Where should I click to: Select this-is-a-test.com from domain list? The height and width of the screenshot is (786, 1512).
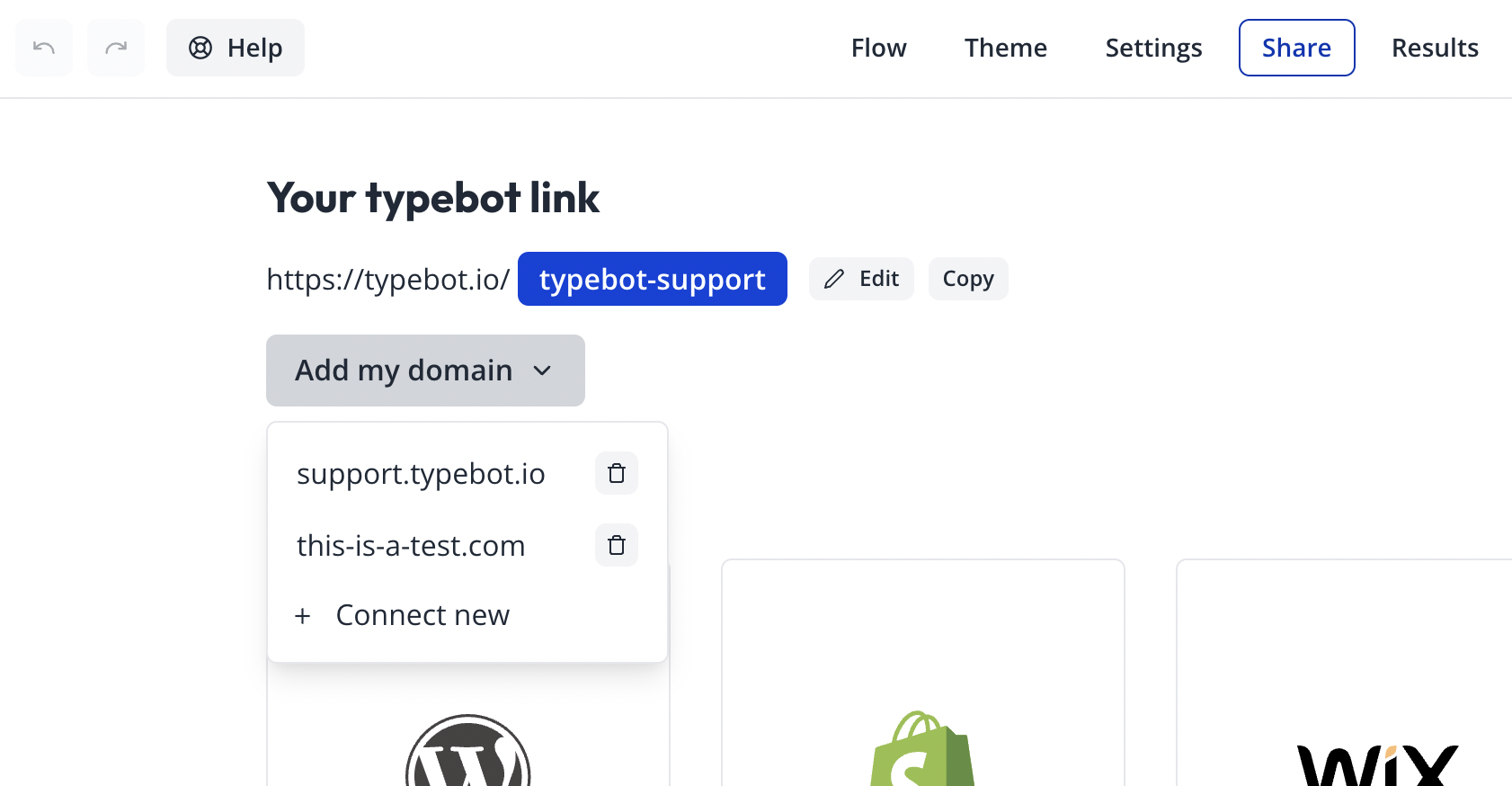coord(411,546)
